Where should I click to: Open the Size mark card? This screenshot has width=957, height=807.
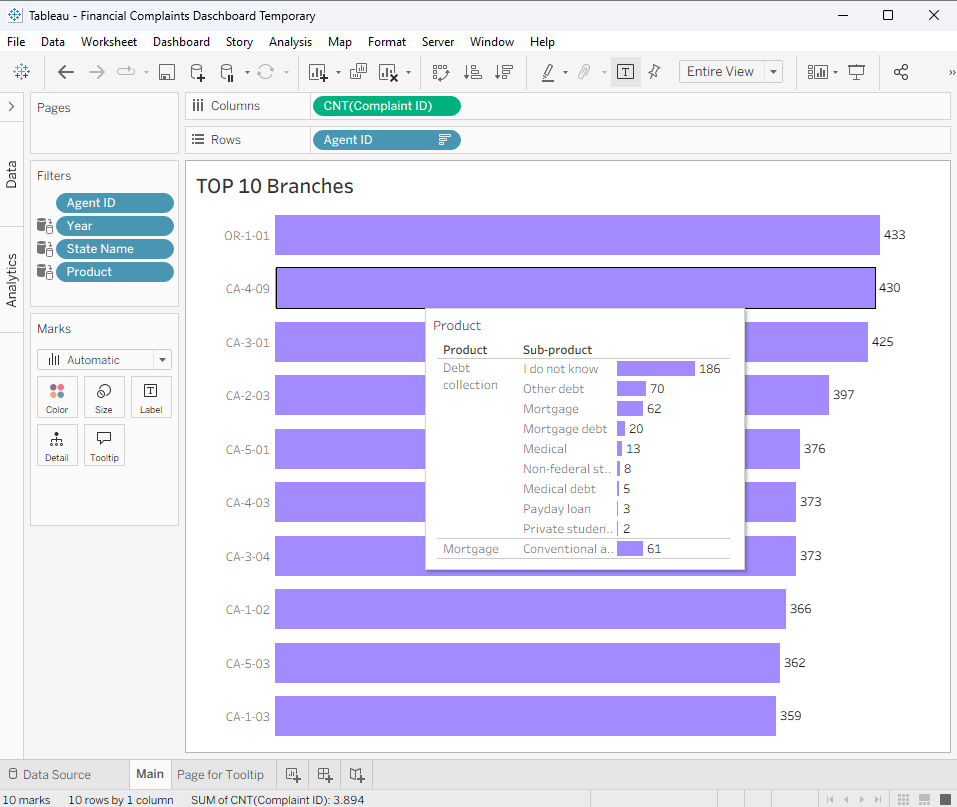click(104, 397)
